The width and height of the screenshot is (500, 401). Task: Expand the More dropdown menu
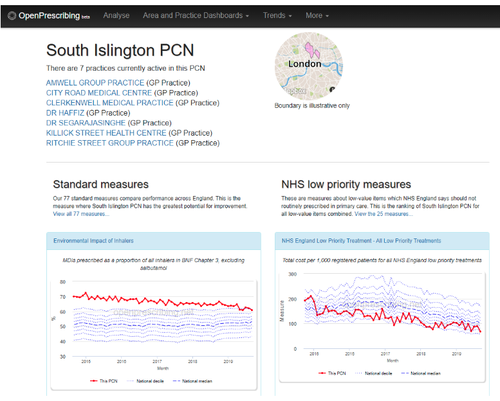(x=317, y=15)
